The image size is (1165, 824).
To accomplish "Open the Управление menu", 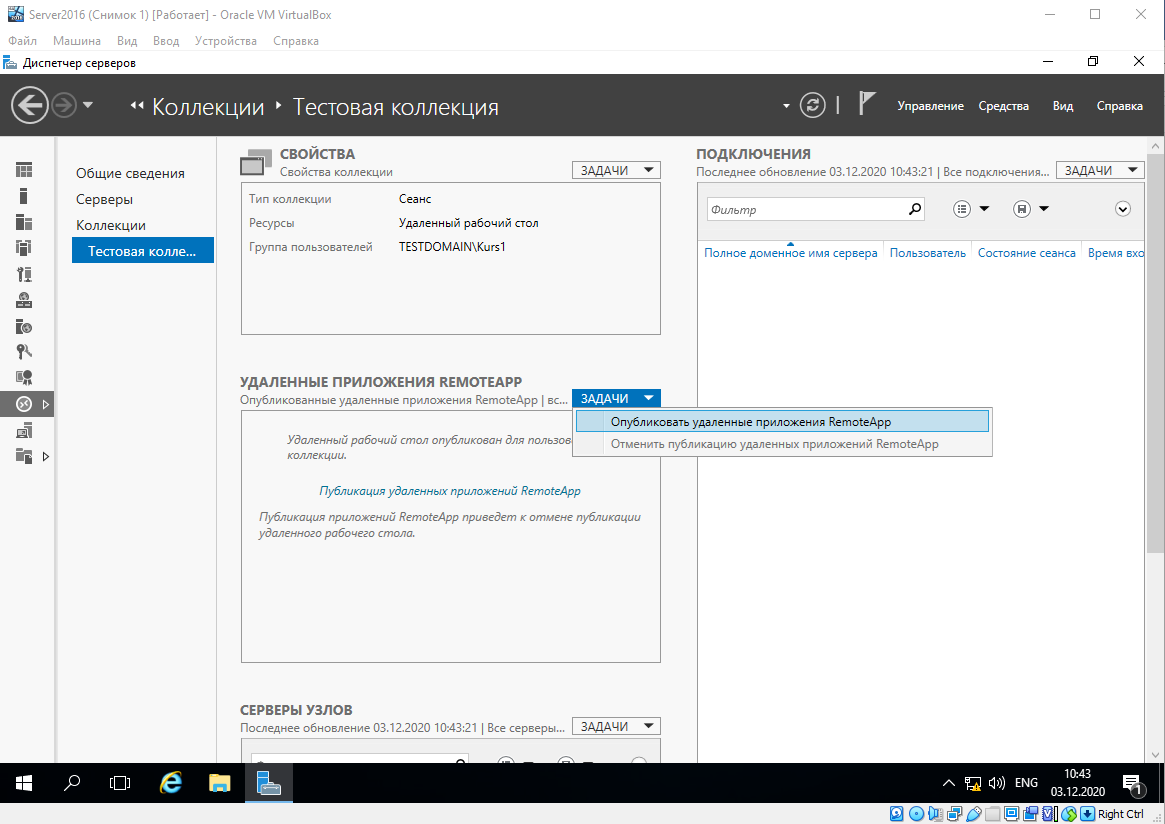I will 930,106.
